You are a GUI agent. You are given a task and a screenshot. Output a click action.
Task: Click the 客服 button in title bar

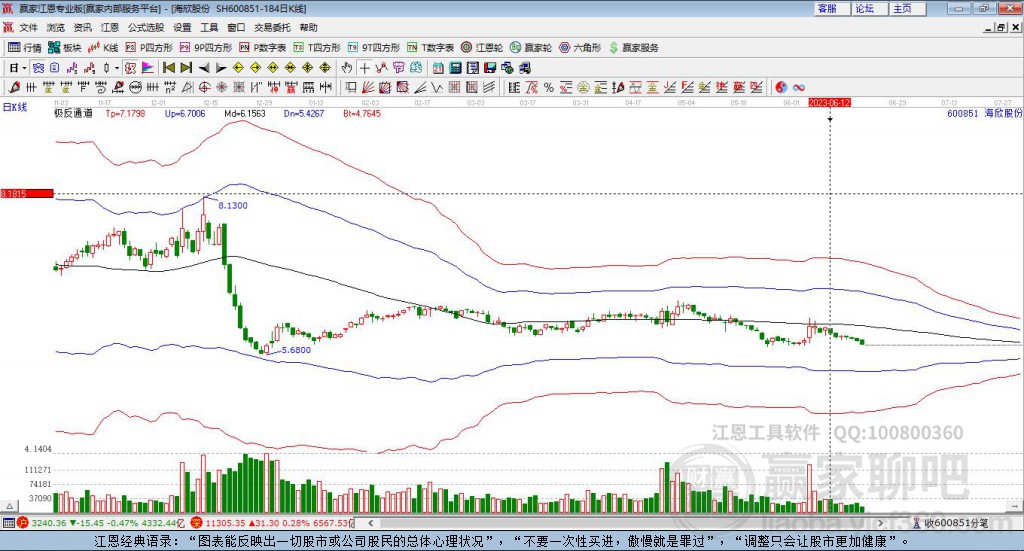click(832, 8)
